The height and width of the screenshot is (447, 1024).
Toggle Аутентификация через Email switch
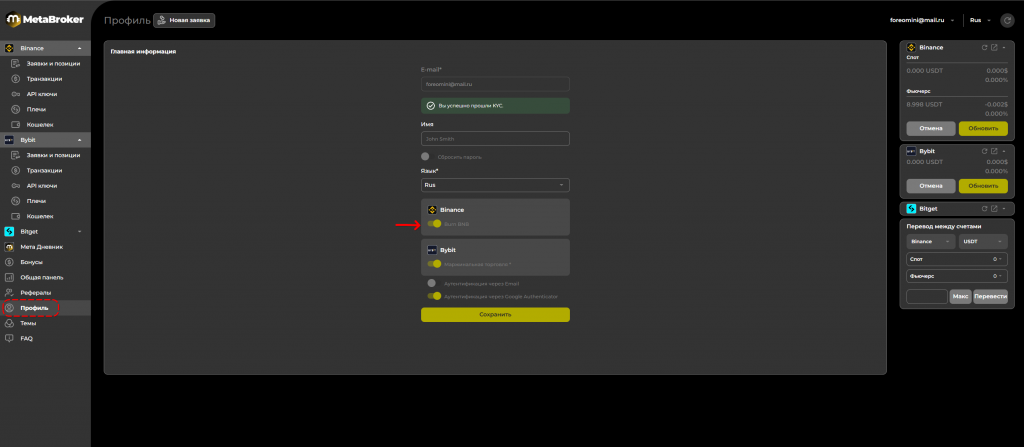coord(432,284)
